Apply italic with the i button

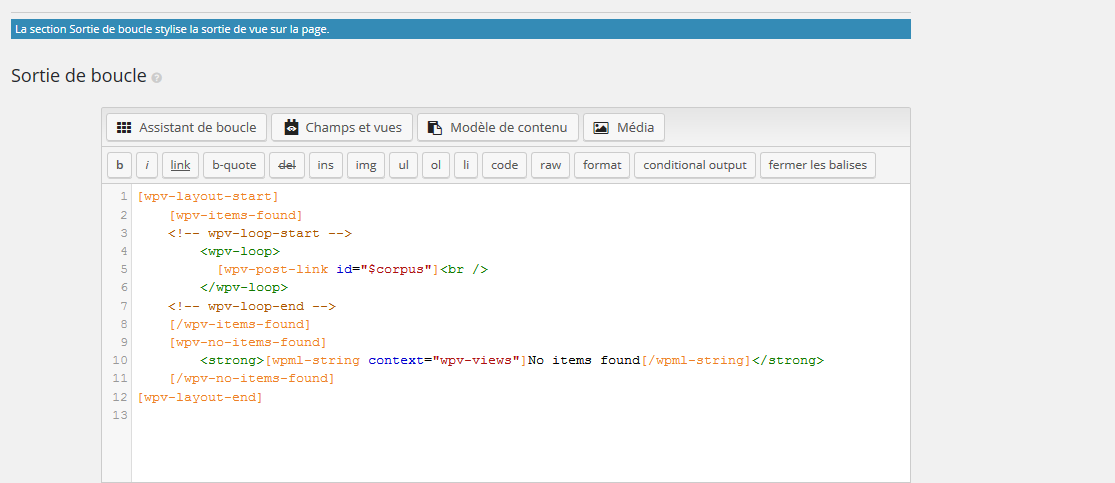coord(146,165)
